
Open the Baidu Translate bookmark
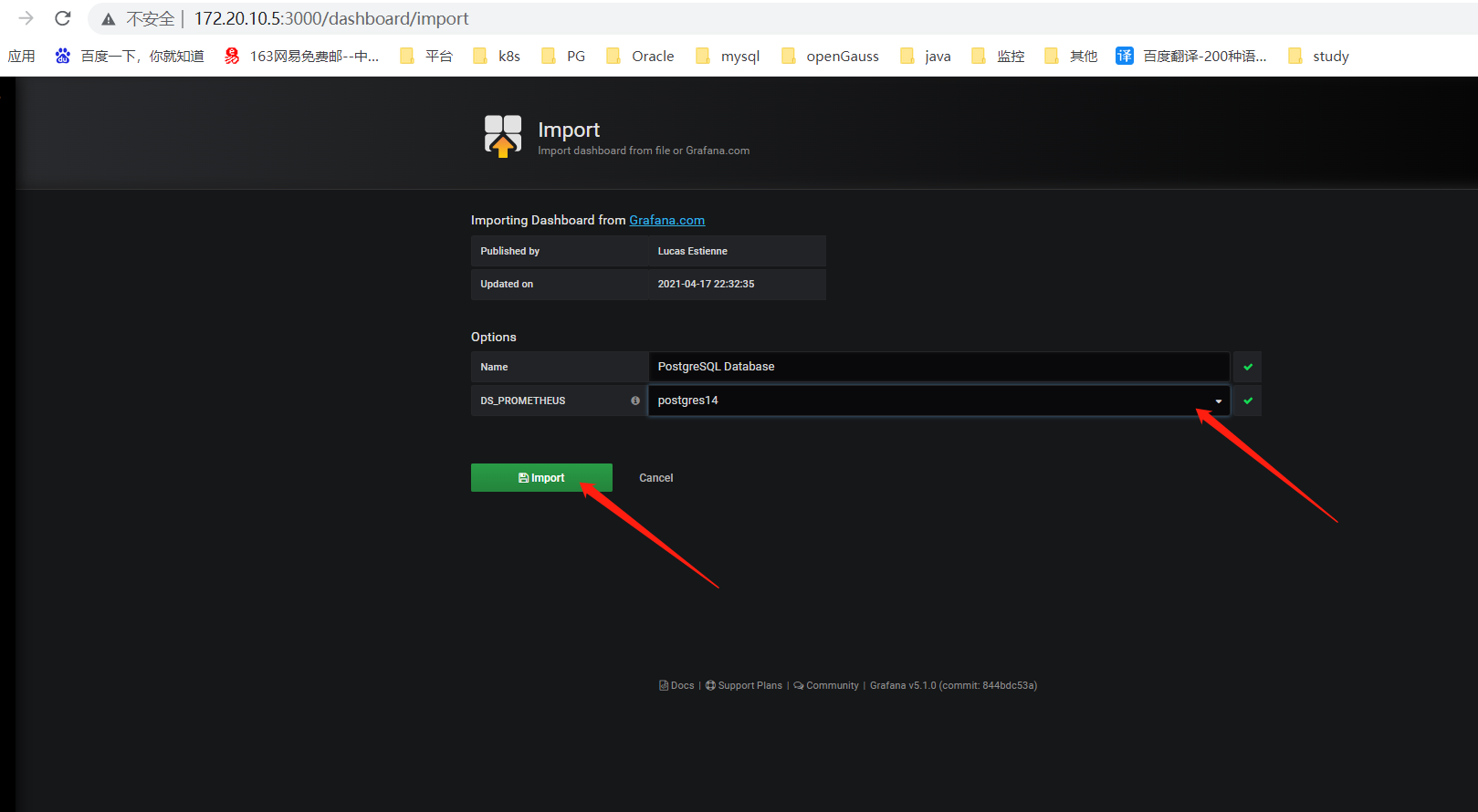pyautogui.click(x=1191, y=57)
